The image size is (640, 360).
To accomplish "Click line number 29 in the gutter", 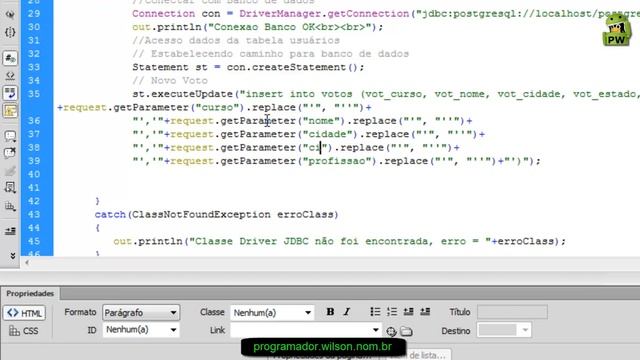I will (x=34, y=13).
